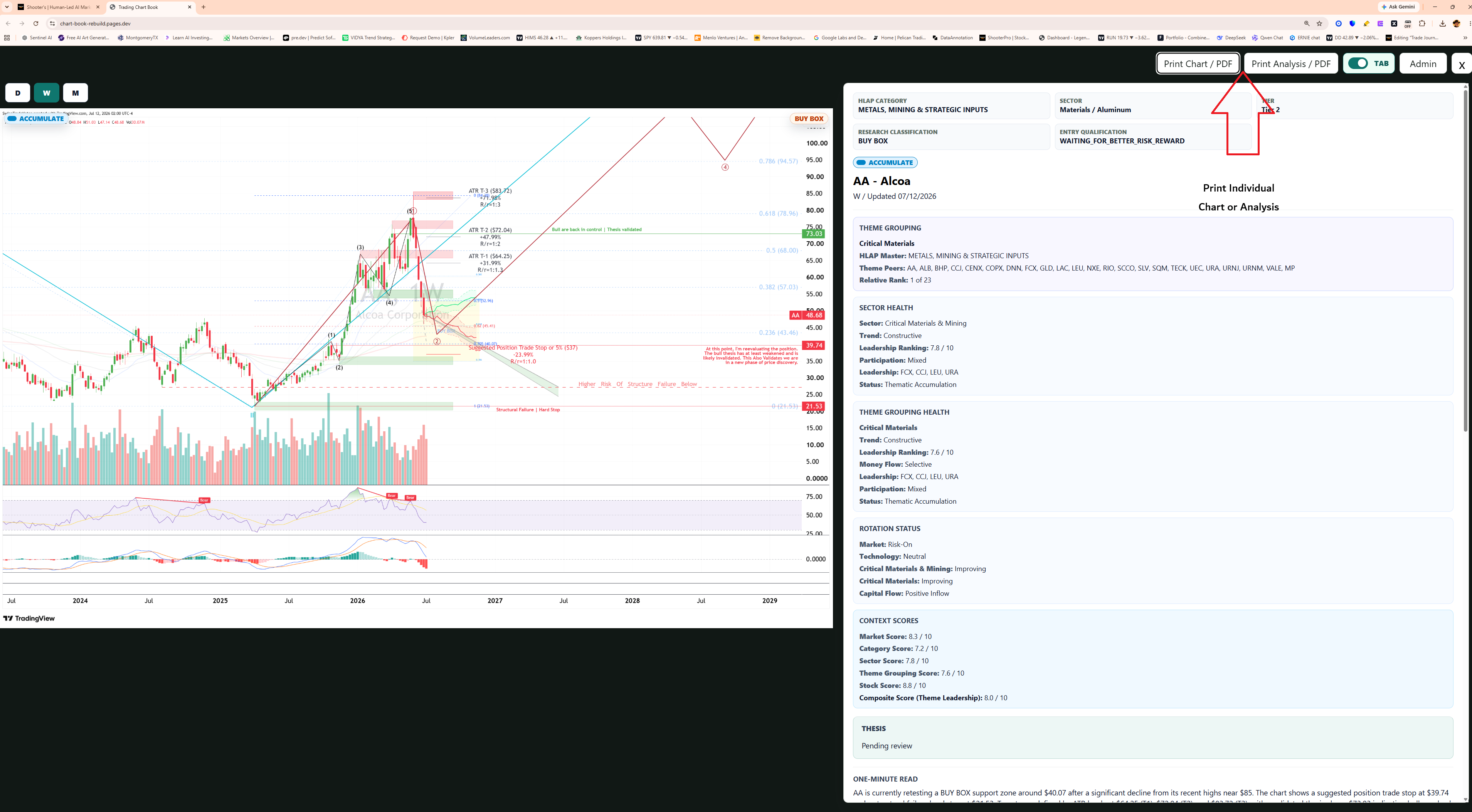Image resolution: width=1472 pixels, height=812 pixels.
Task: Open HIMS 46.28 ticker bookmark
Action: (542, 38)
